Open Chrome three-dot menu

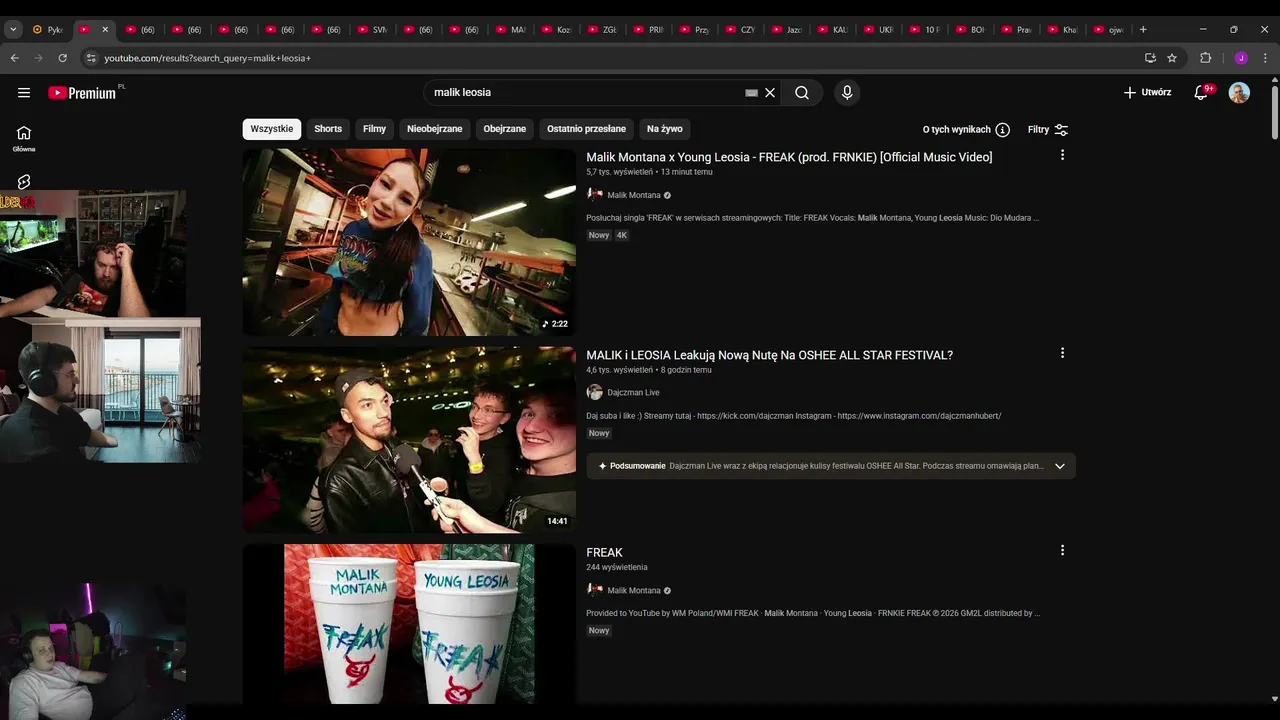pos(1265,58)
